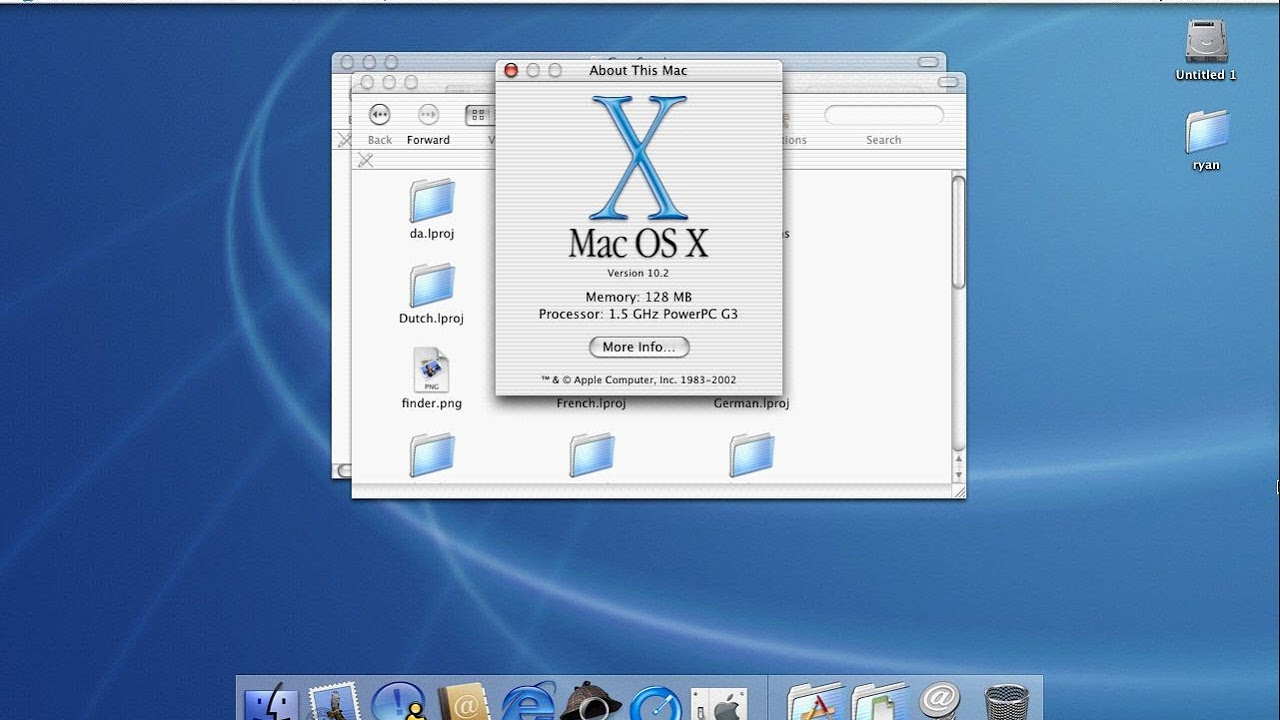The height and width of the screenshot is (720, 1280).
Task: Click the Forward arrow in Finder toolbar
Action: 428,115
